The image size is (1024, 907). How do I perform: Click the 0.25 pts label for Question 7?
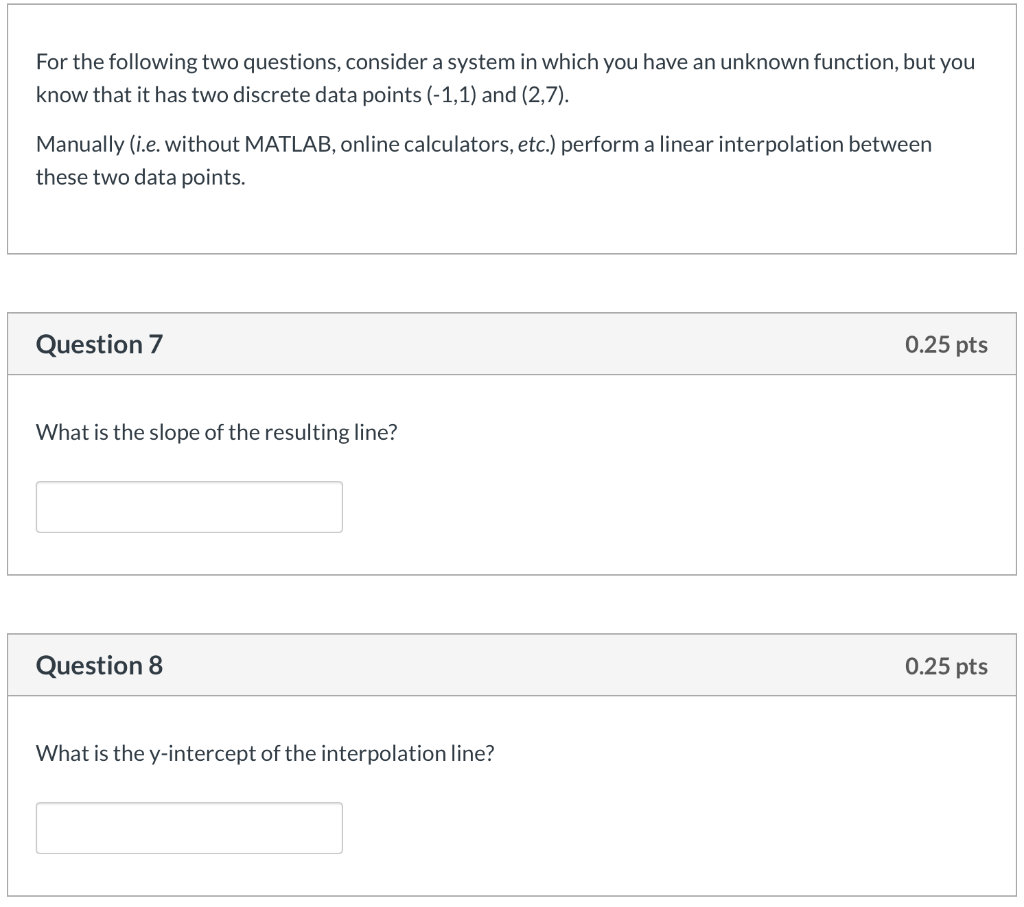pyautogui.click(x=945, y=344)
